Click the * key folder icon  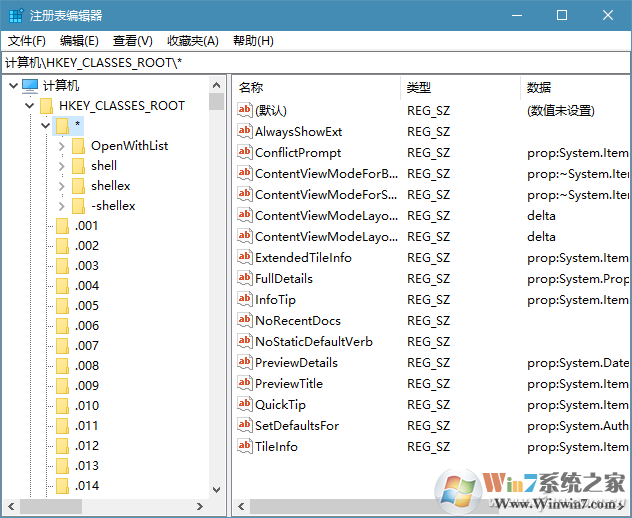(62, 126)
